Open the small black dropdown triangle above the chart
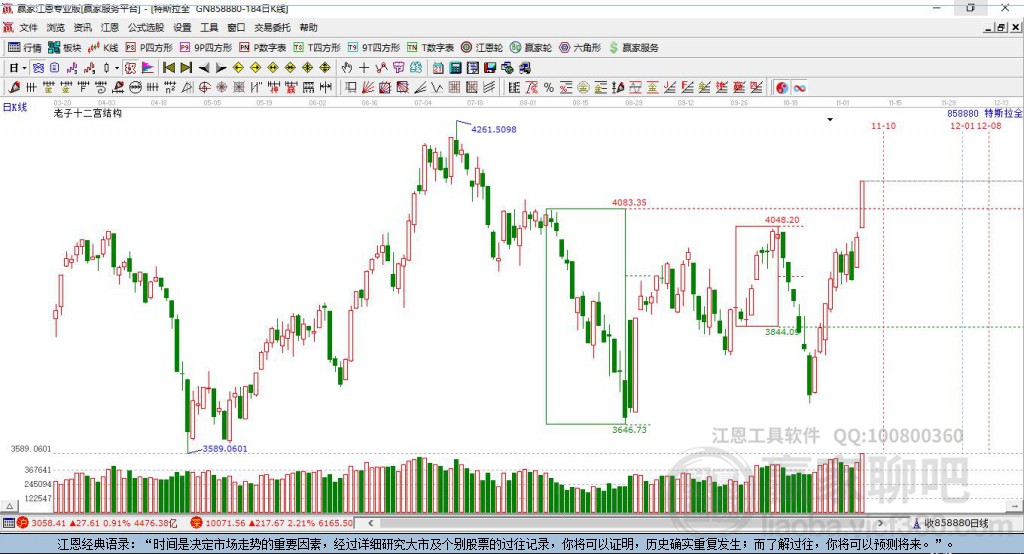This screenshot has height=554, width=1024. click(x=830, y=120)
